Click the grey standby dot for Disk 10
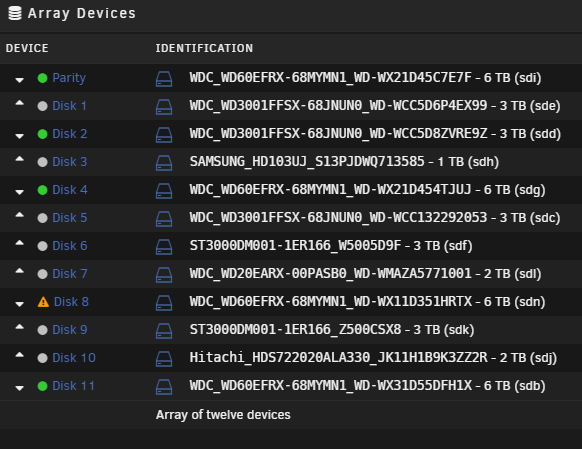Screen dimensions: 582x449 [43, 358]
